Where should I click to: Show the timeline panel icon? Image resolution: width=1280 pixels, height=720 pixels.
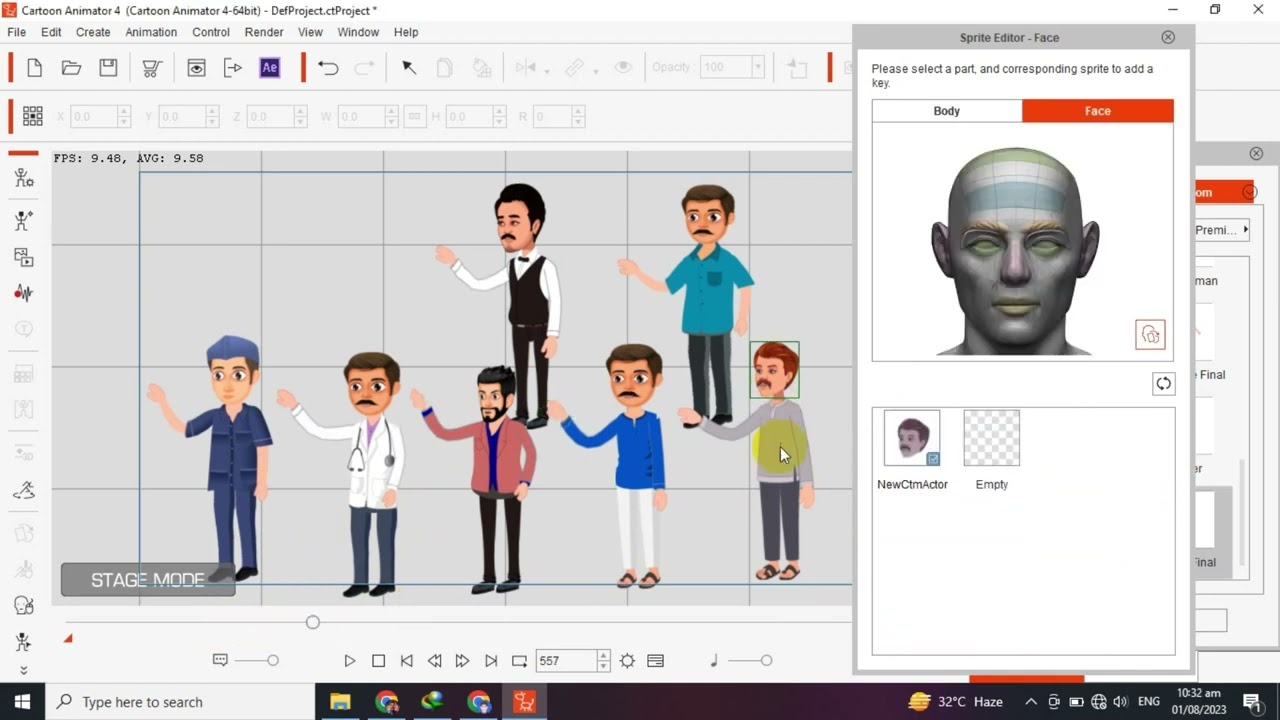[x=655, y=661]
